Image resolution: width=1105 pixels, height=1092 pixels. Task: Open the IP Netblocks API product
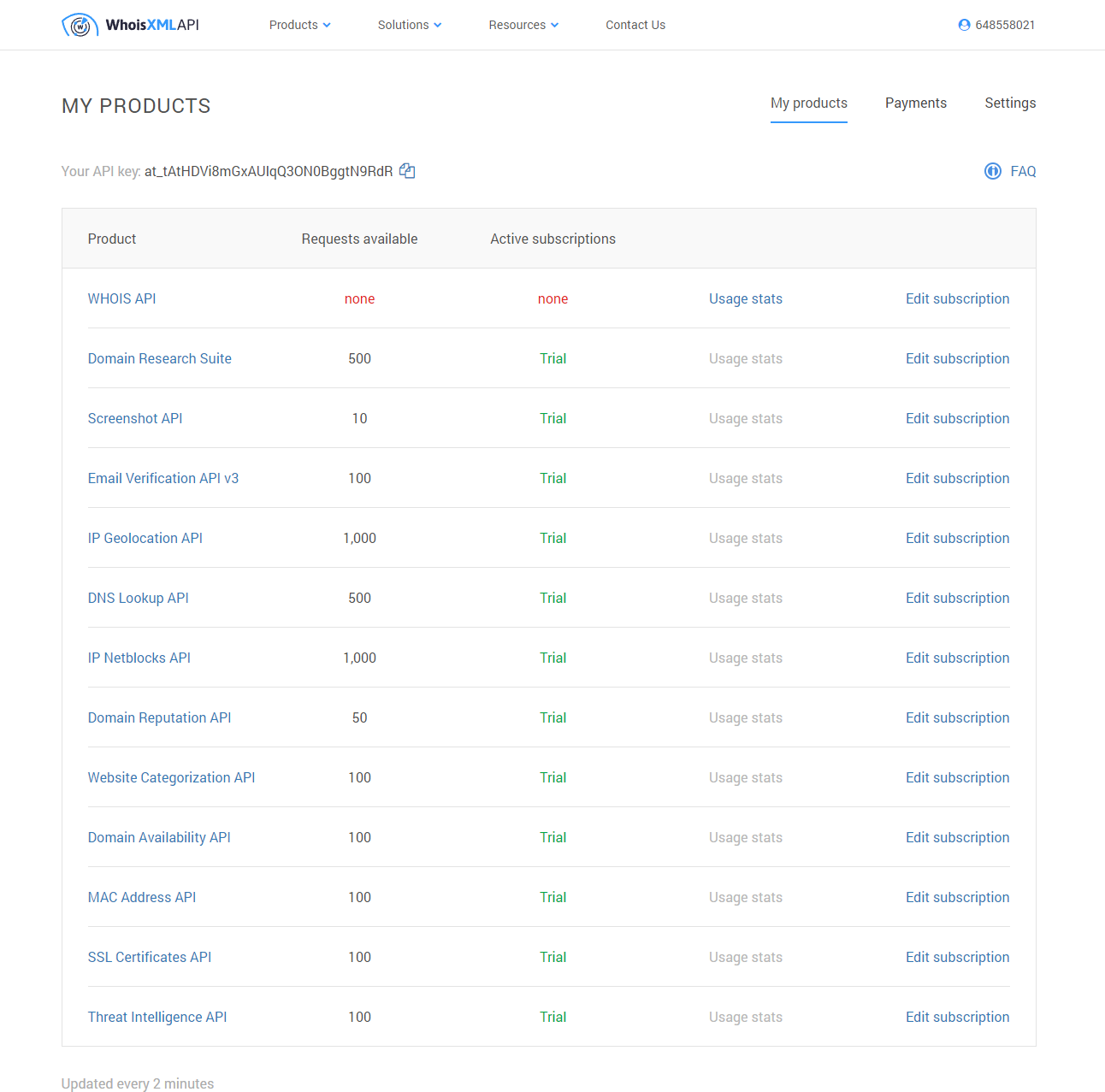139,658
